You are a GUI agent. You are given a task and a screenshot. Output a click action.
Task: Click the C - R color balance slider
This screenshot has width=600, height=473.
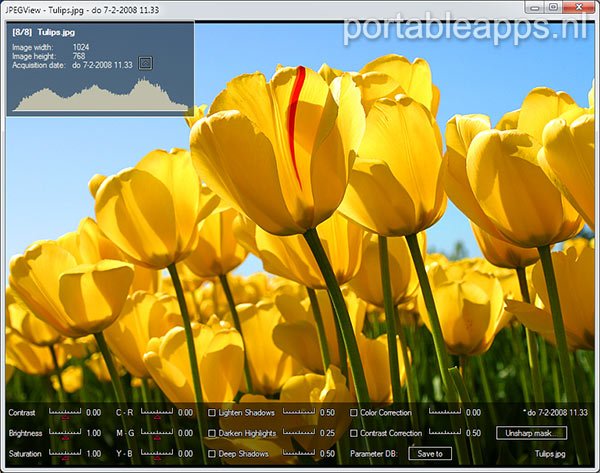click(x=157, y=413)
